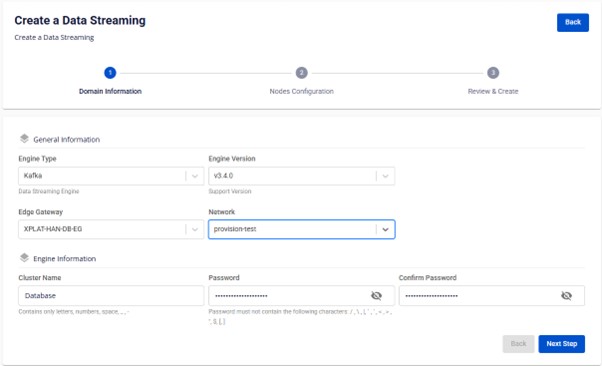This screenshot has height=366, width=602.
Task: Click the blue Back button at top
Action: (x=573, y=22)
